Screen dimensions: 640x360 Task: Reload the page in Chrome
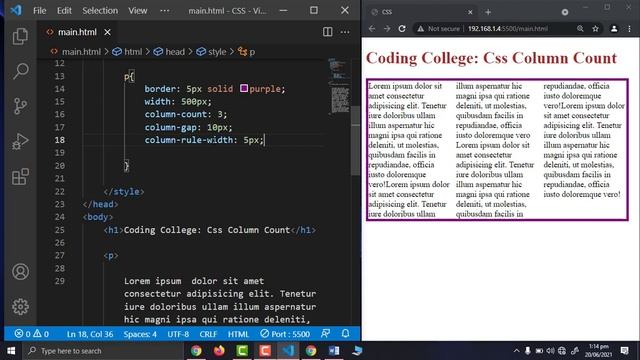(x=402, y=29)
